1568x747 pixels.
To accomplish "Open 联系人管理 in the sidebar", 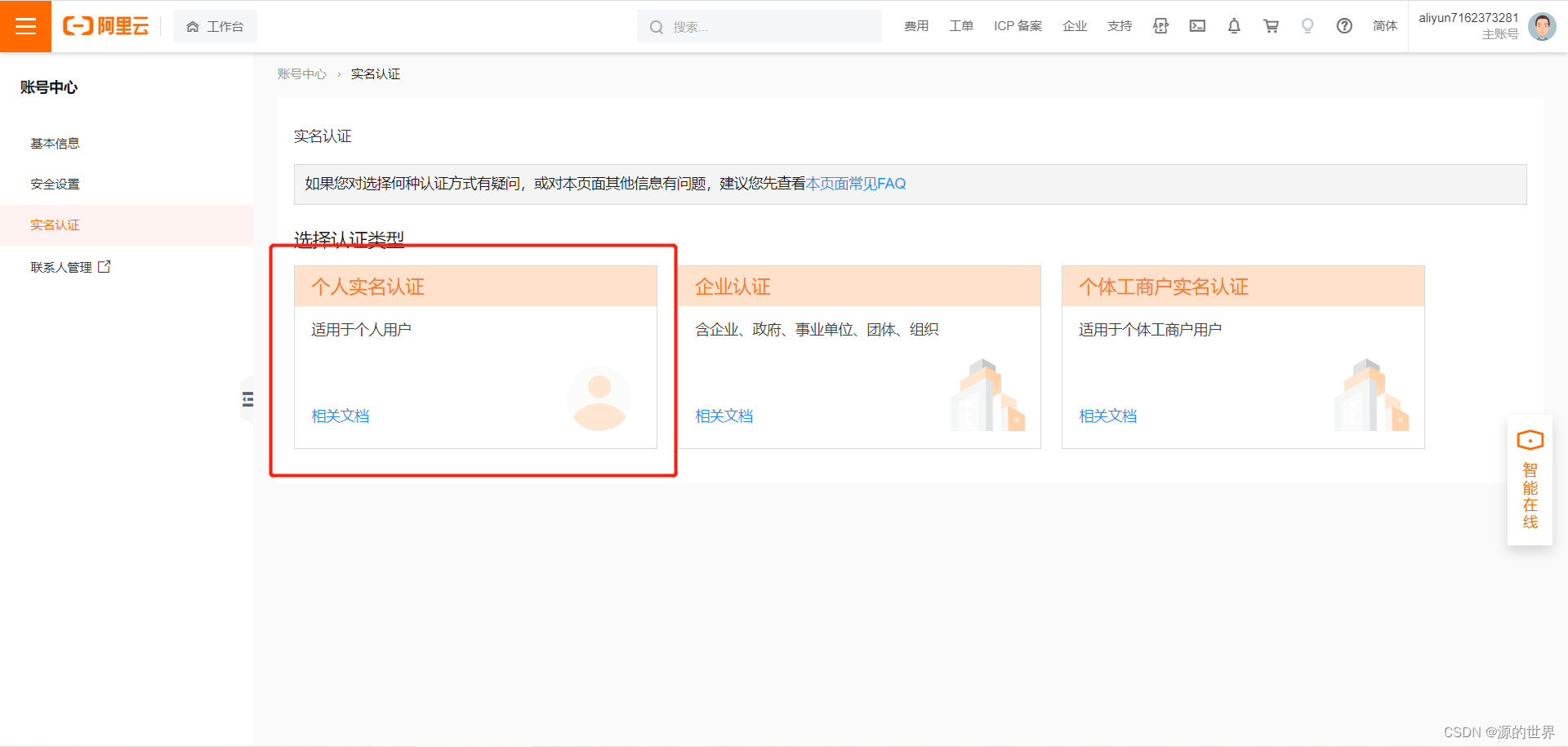I will (61, 268).
